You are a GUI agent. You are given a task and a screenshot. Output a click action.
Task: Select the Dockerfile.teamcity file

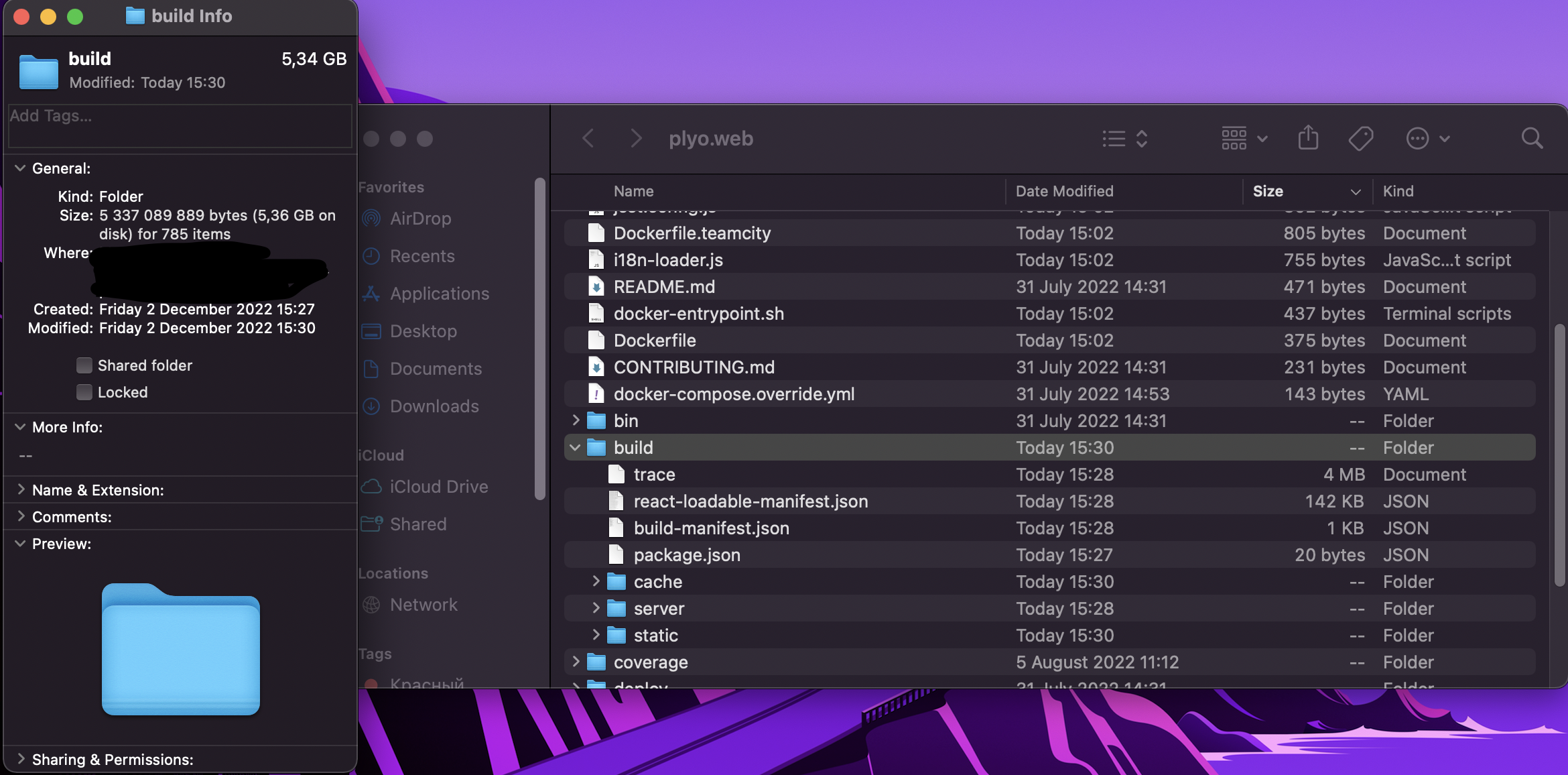1049,233
